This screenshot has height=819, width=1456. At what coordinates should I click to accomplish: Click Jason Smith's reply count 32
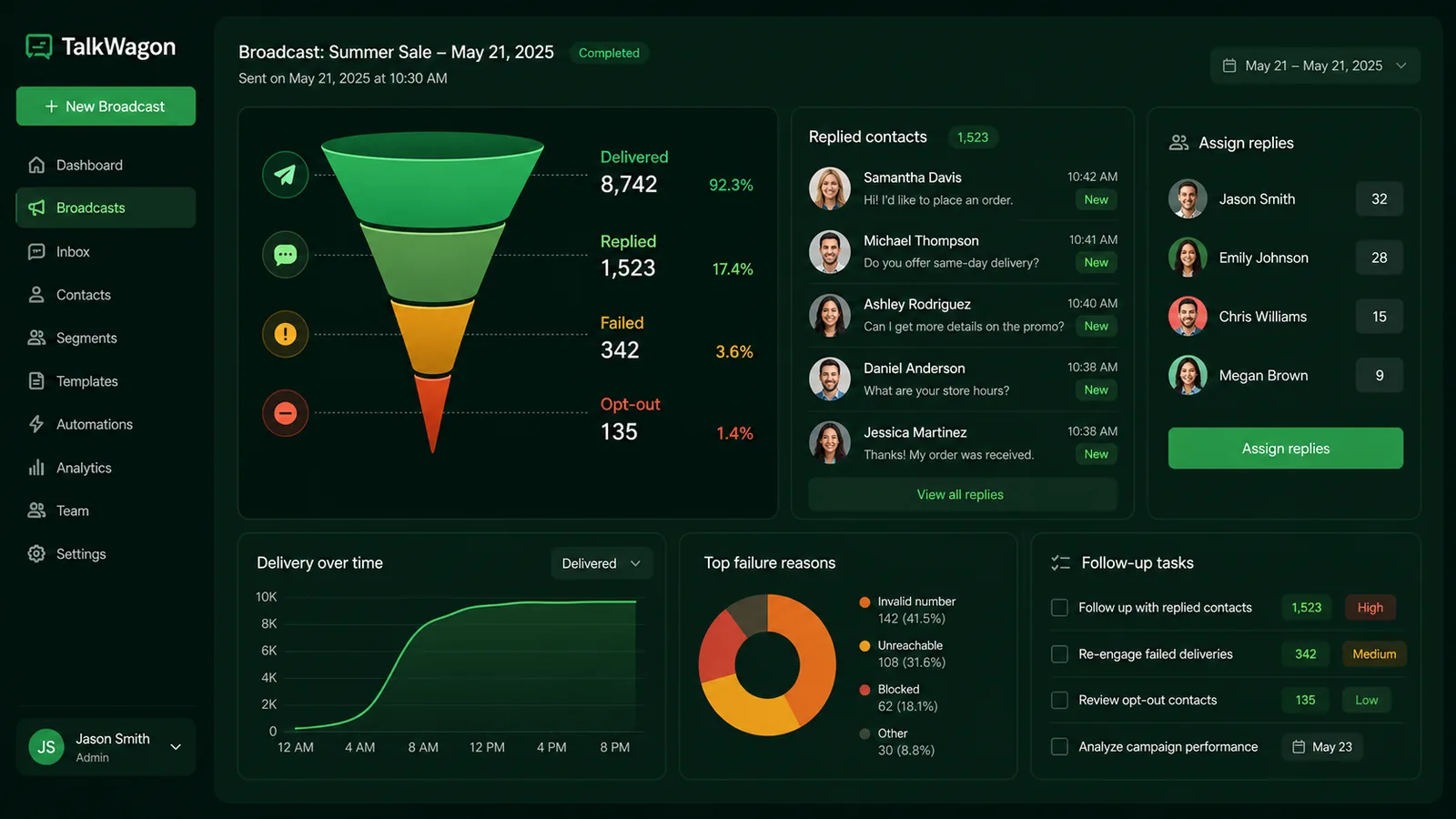coord(1379,199)
